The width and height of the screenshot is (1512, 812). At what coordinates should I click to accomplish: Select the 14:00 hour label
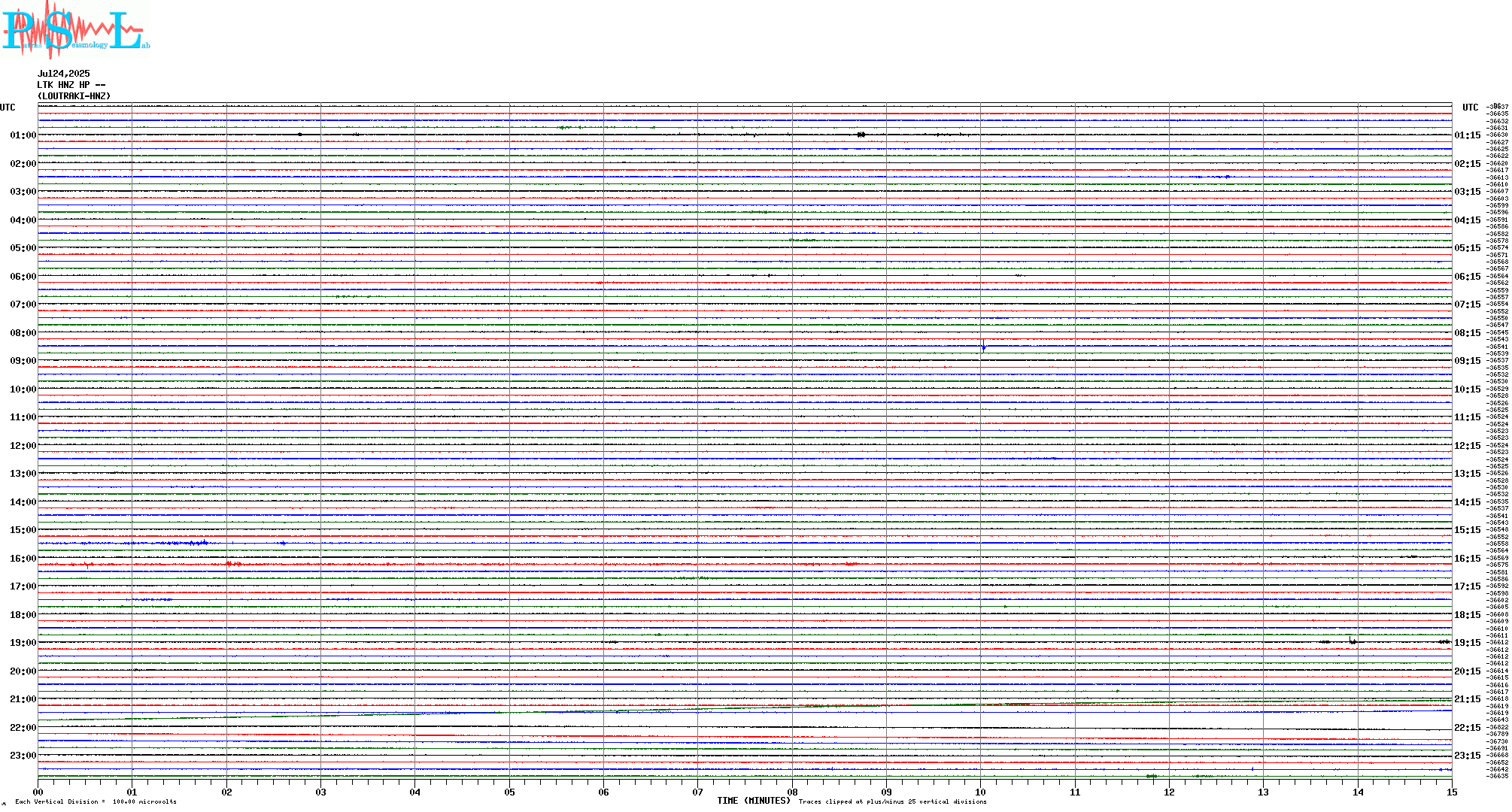point(23,502)
